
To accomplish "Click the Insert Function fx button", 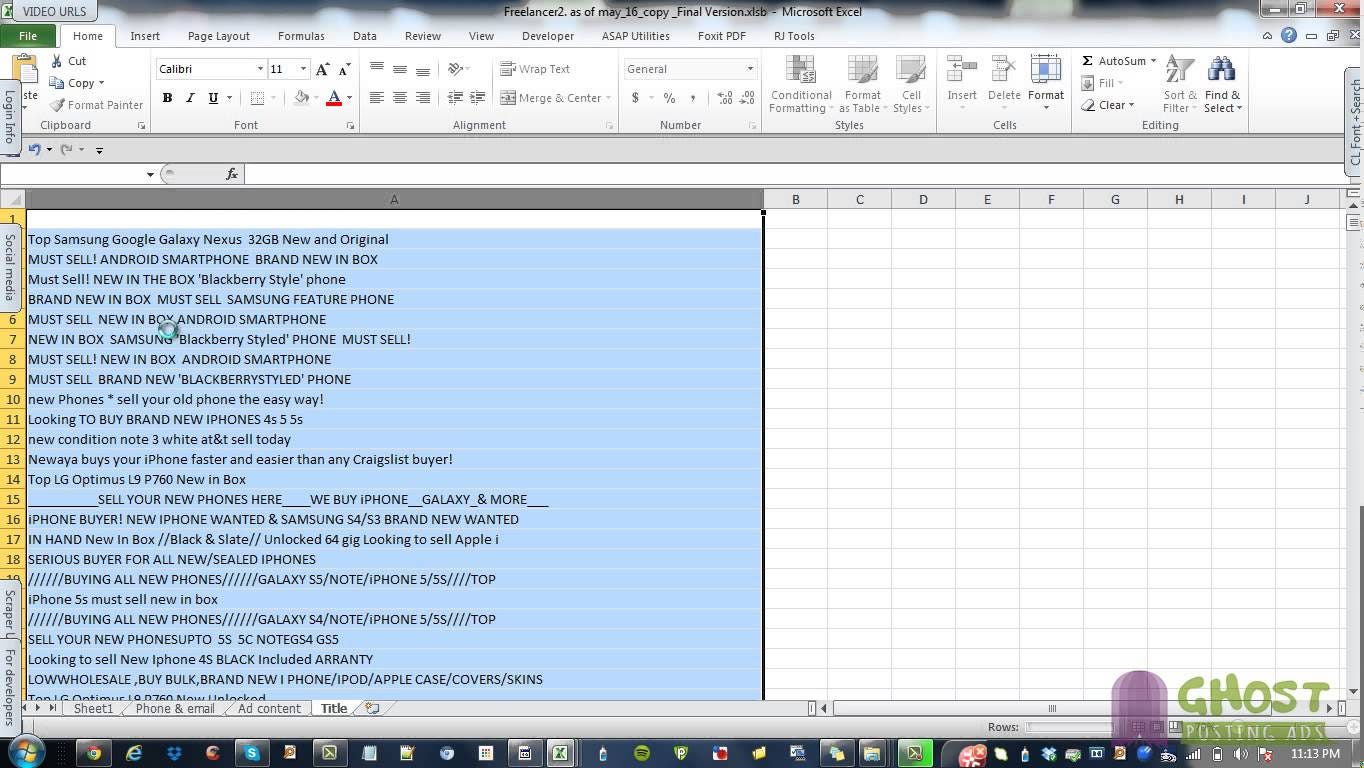I will click(232, 174).
